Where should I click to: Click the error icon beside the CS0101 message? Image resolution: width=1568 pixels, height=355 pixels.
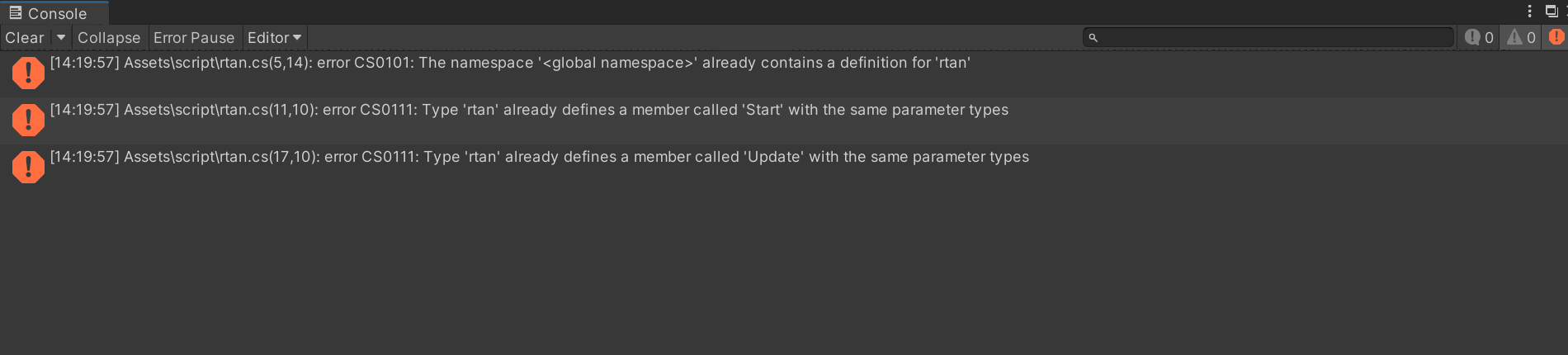tap(28, 73)
